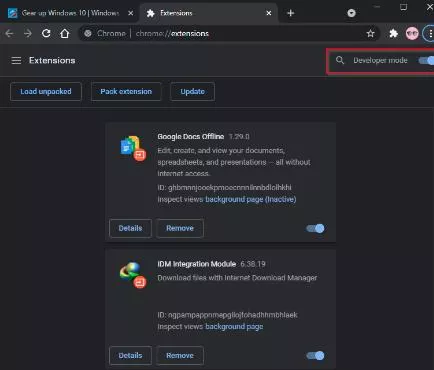Bookmark this page with the star icon
434x370 pixels.
[370, 33]
